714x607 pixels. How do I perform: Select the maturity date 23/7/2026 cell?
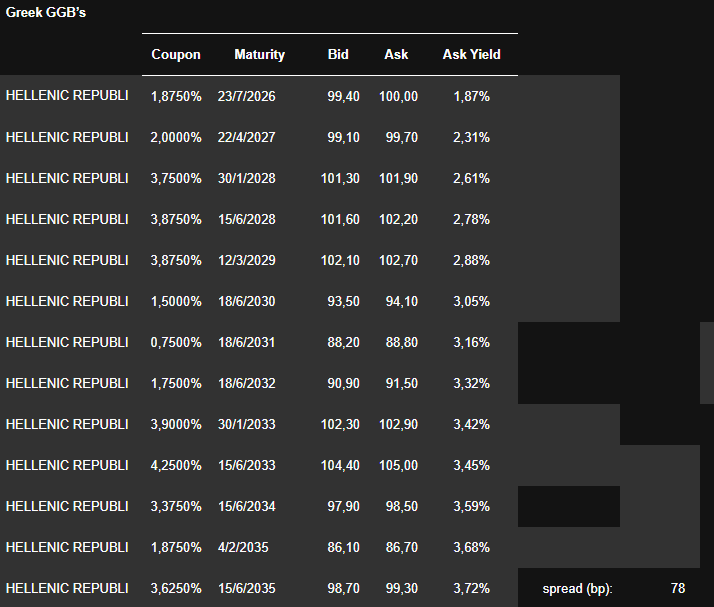coord(246,96)
